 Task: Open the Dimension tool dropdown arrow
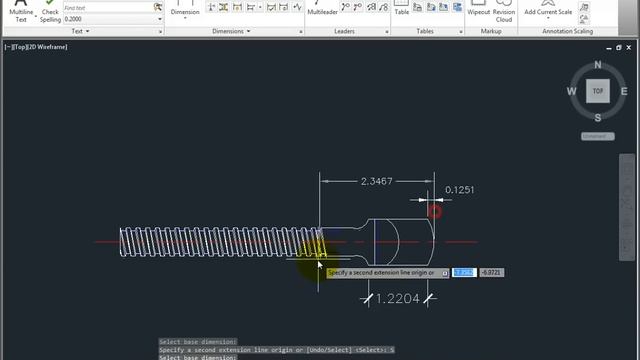(185, 18)
